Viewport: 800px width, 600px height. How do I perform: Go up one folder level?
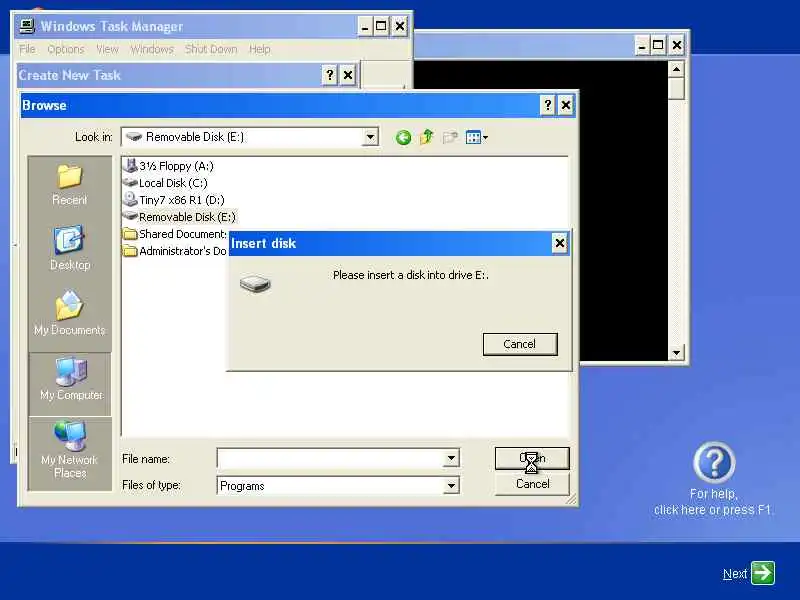point(427,137)
